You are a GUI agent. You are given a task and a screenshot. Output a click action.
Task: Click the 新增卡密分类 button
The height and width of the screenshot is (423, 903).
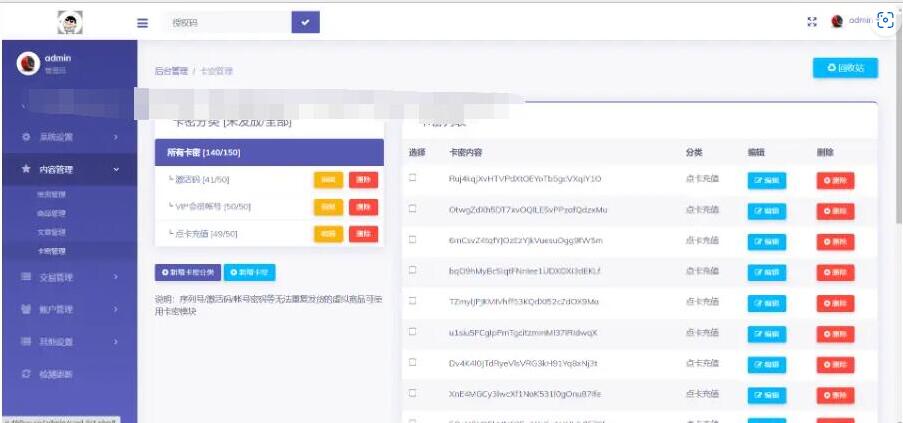tap(188, 272)
